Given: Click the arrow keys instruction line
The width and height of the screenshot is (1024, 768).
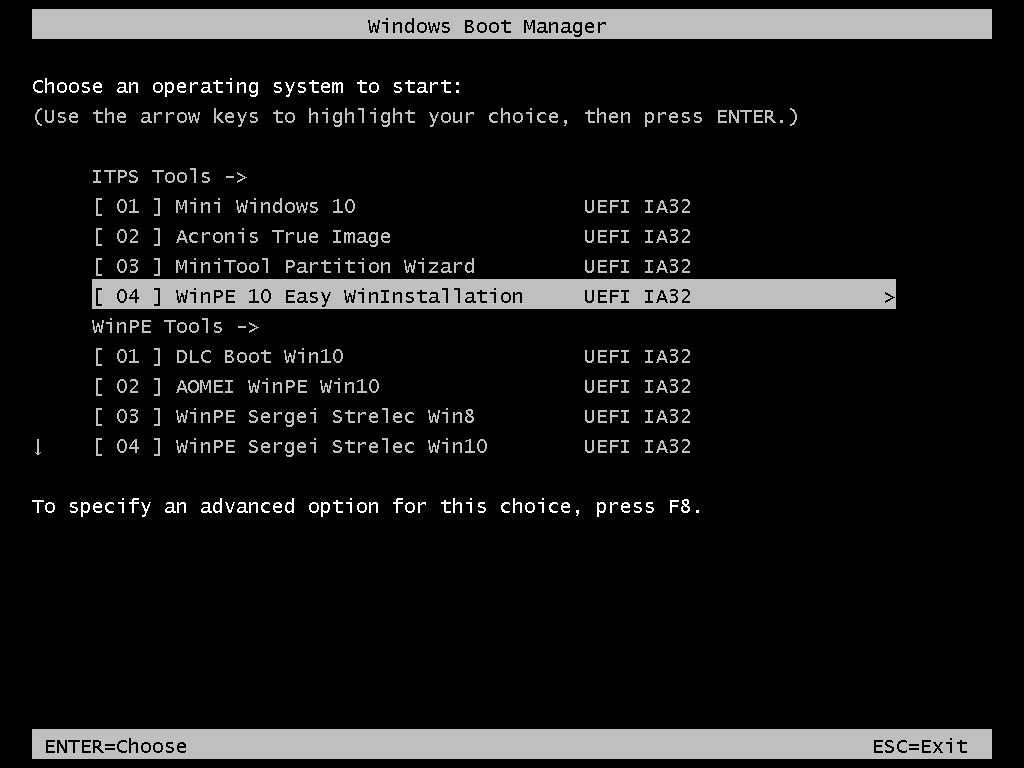Looking at the screenshot, I should (x=415, y=117).
